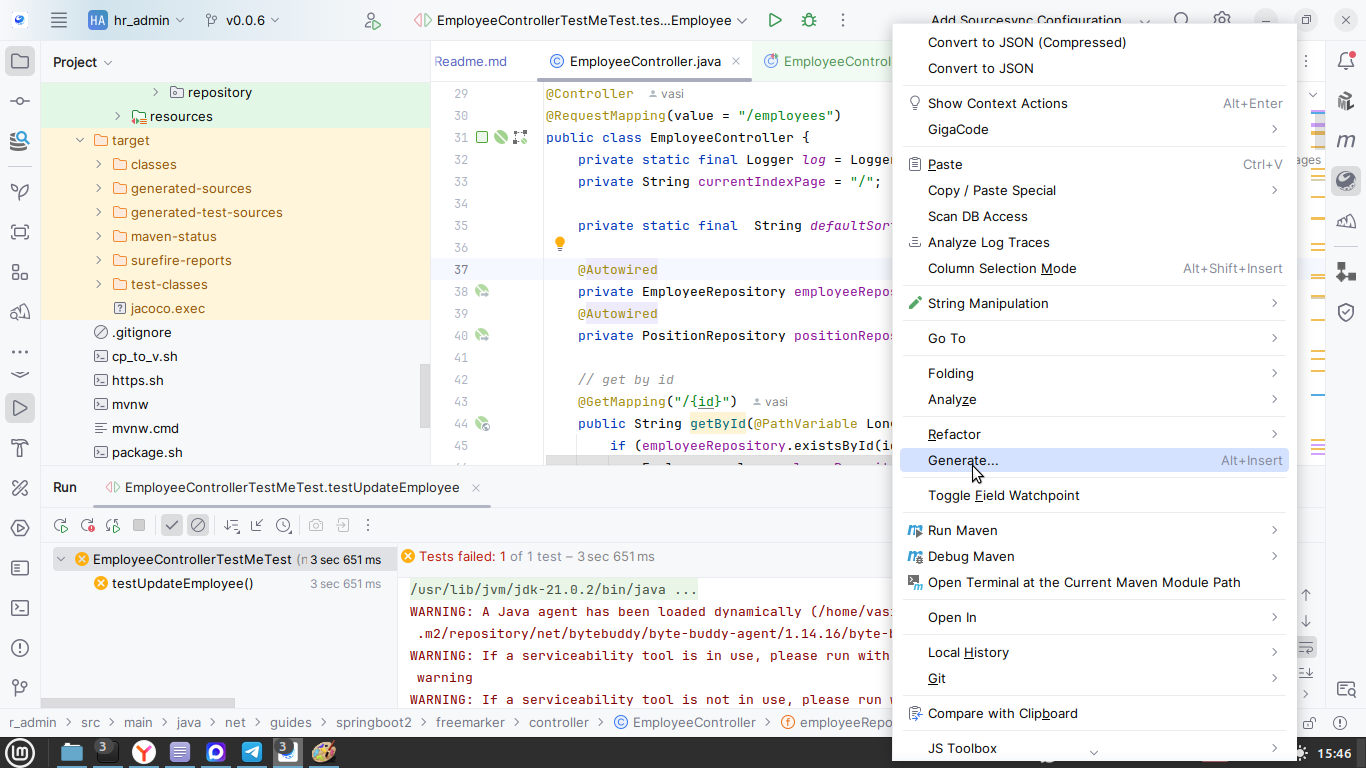Toggle soft-wrap in the run console
The image size is (1366, 768).
(x=1306, y=646)
